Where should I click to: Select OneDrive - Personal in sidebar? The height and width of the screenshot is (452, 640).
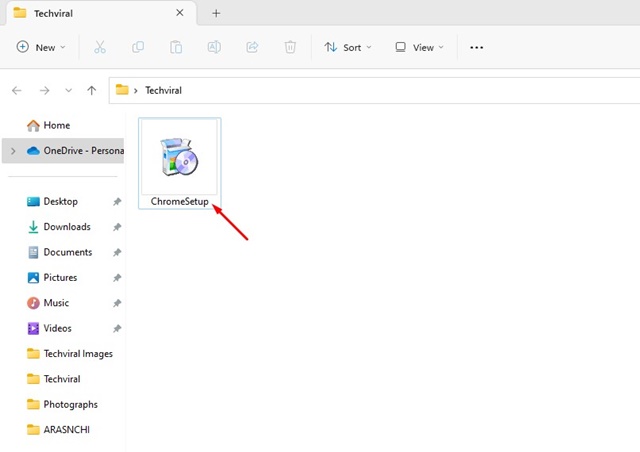pos(63,151)
